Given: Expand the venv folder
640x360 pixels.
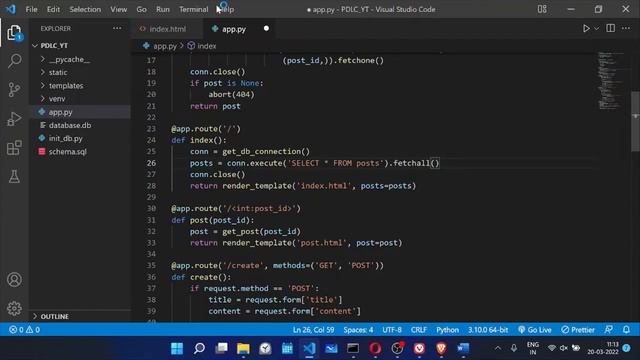Looking at the screenshot, I should [x=57, y=99].
